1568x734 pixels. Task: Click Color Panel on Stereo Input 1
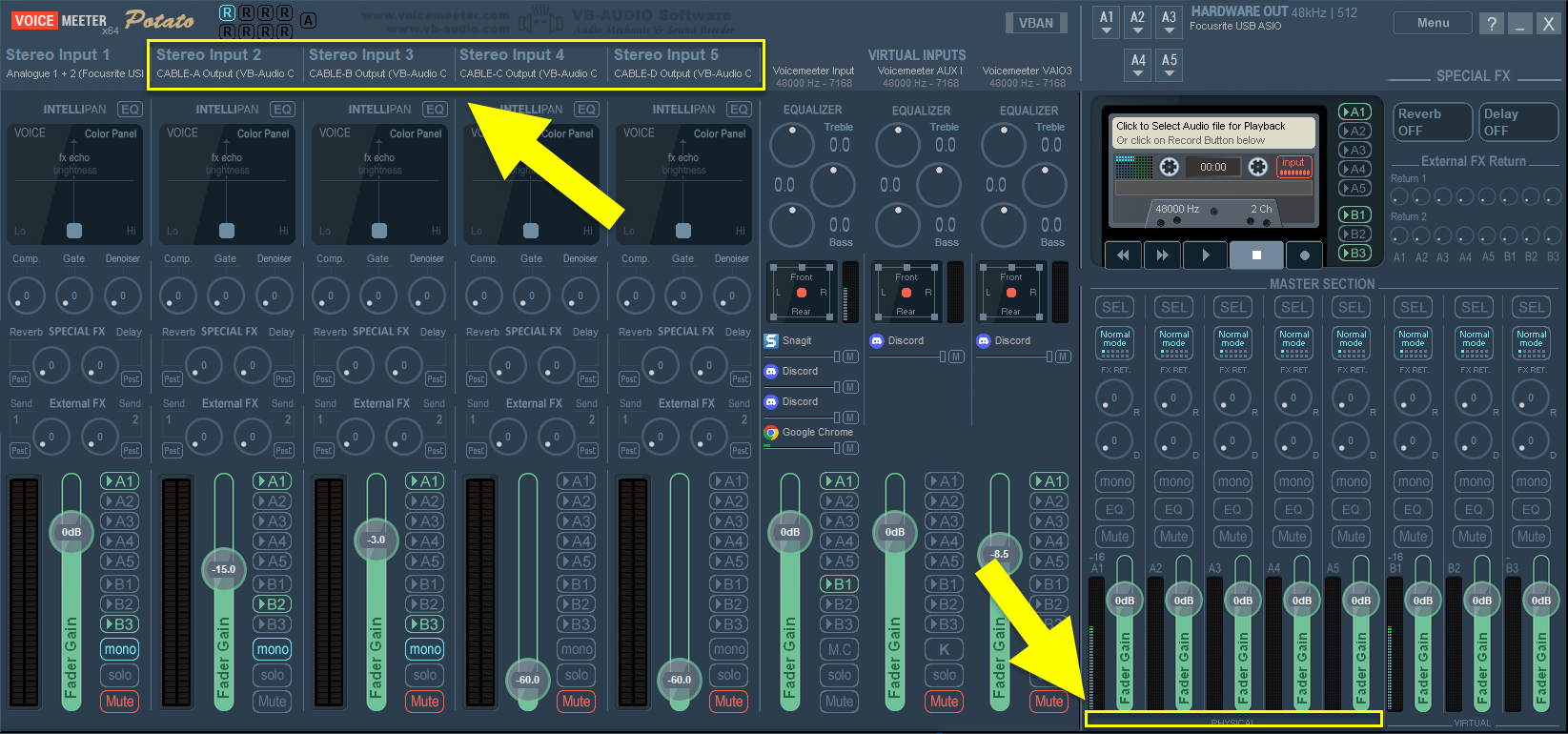[111, 133]
